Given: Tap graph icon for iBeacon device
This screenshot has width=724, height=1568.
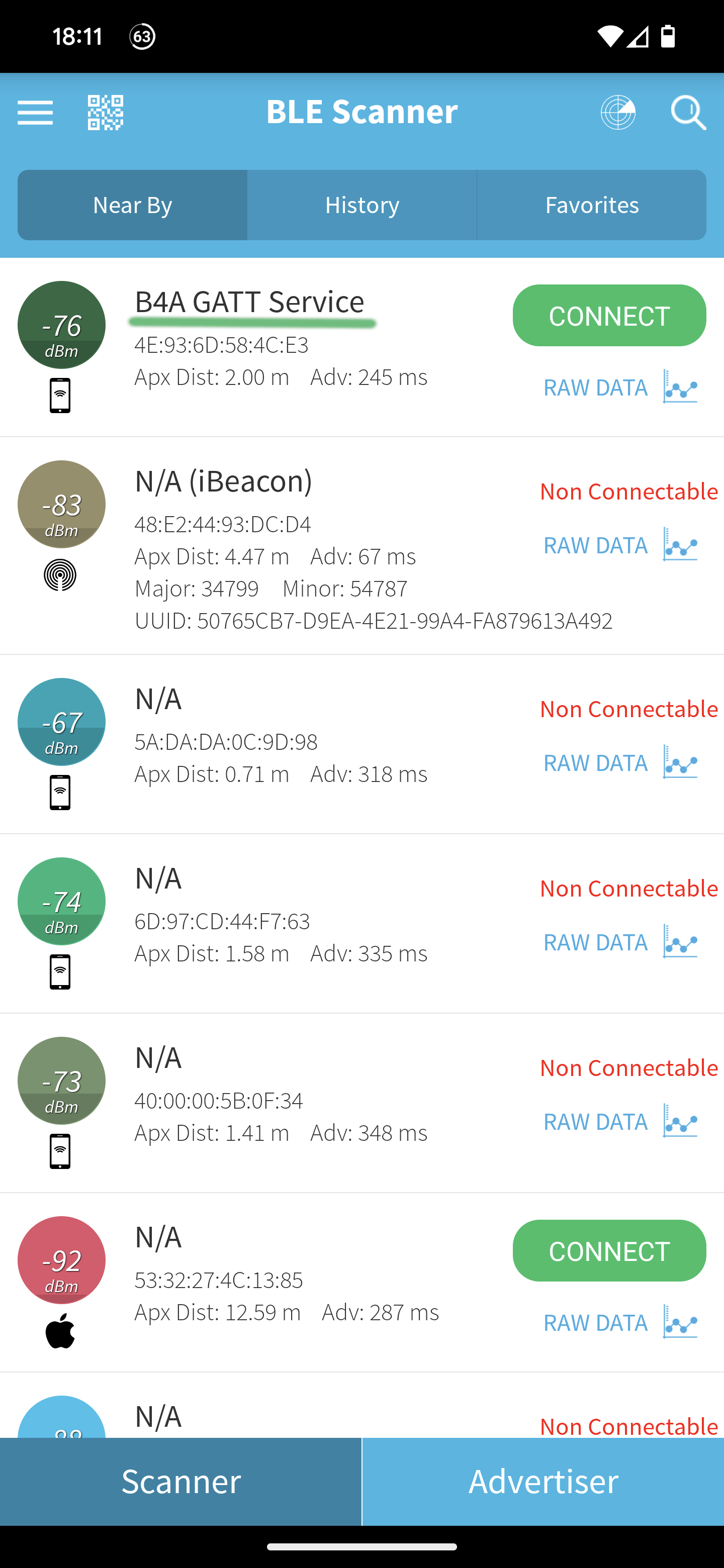Looking at the screenshot, I should click(x=680, y=544).
